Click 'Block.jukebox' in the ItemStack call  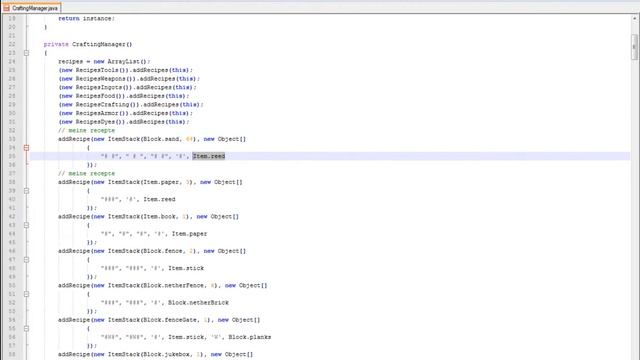pos(166,354)
